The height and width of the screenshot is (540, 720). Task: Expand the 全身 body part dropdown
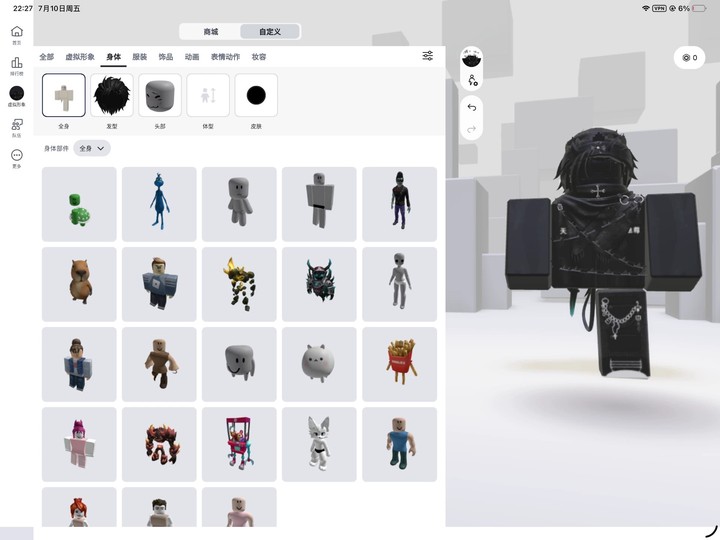[x=92, y=148]
